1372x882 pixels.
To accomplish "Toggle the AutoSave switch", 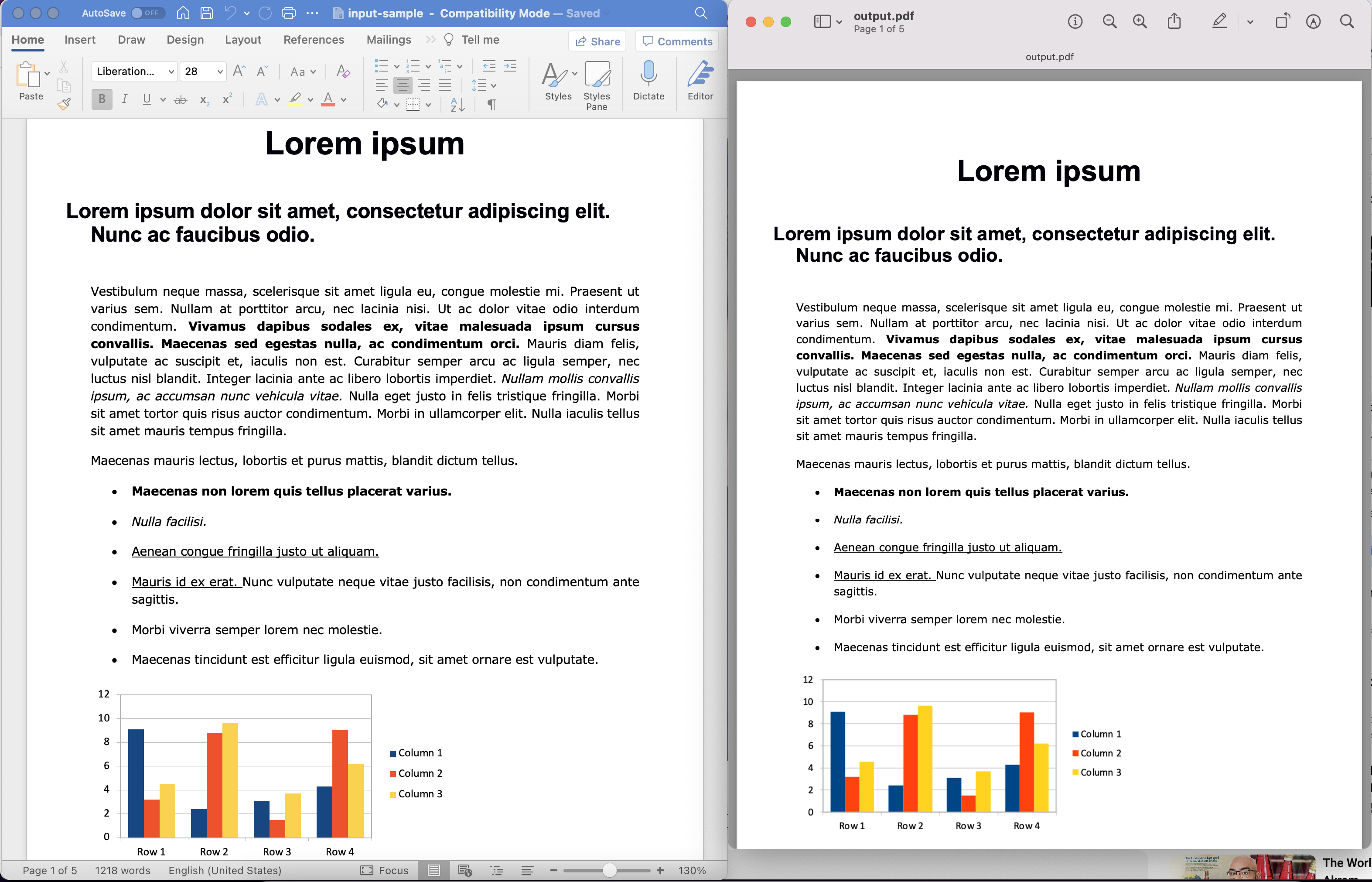I will coord(148,13).
